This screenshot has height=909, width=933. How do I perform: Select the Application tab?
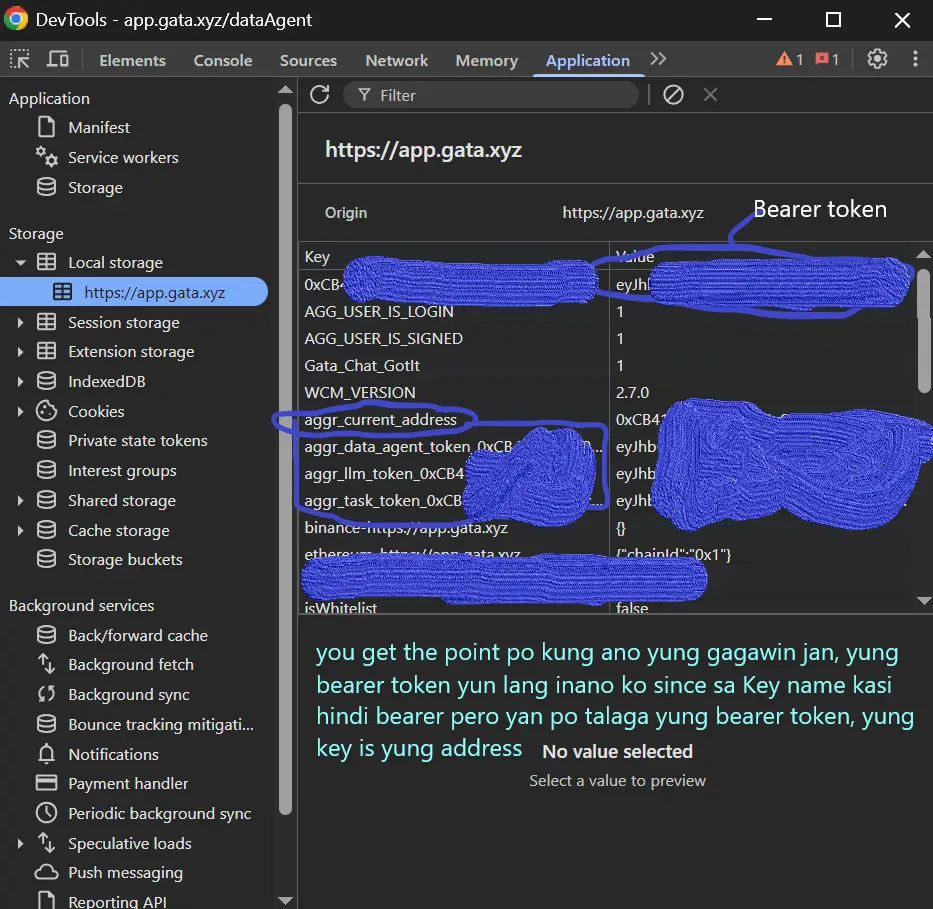588,60
